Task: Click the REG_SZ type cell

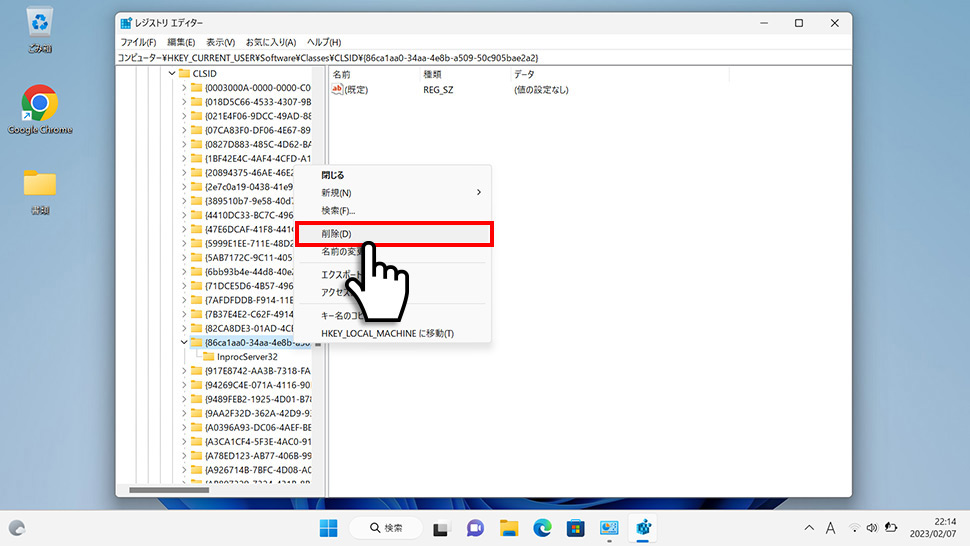Action: 438,90
